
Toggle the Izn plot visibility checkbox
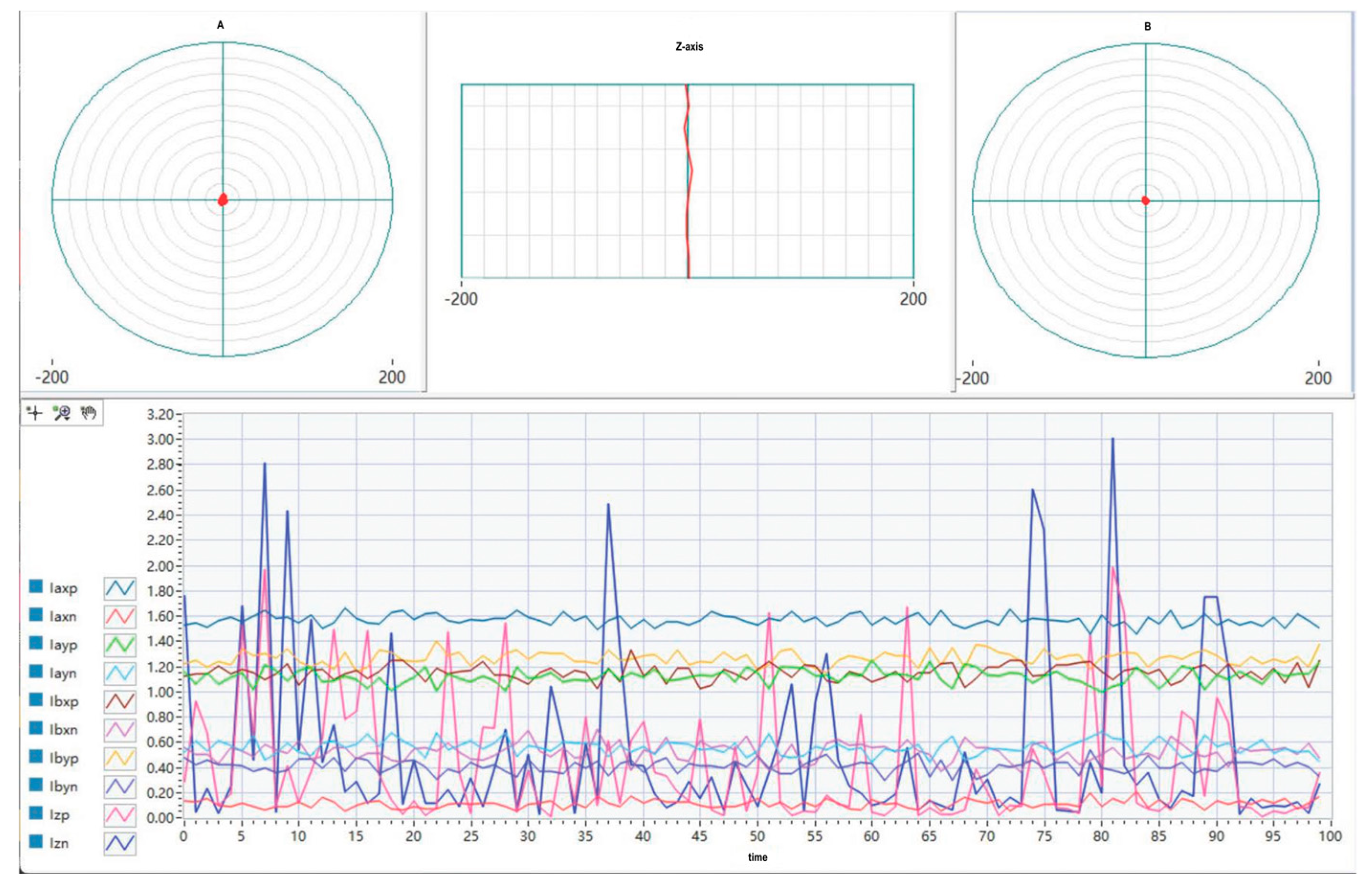pyautogui.click(x=36, y=842)
